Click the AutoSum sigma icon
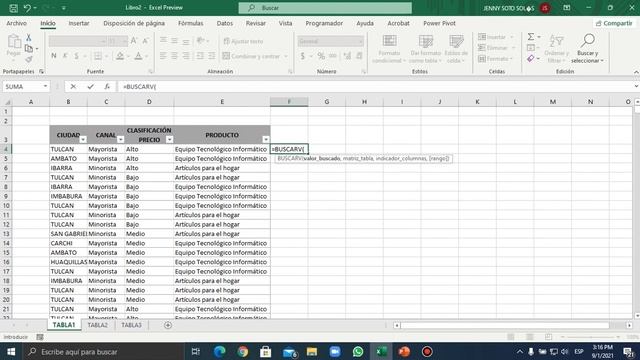The height and width of the screenshot is (360, 640). 531,37
